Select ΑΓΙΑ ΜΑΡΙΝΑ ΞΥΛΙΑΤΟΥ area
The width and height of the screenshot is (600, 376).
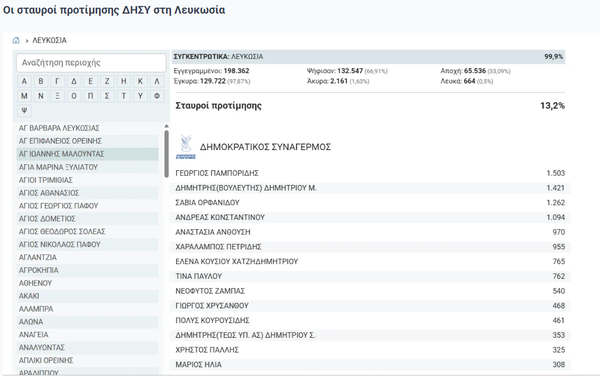(88, 167)
